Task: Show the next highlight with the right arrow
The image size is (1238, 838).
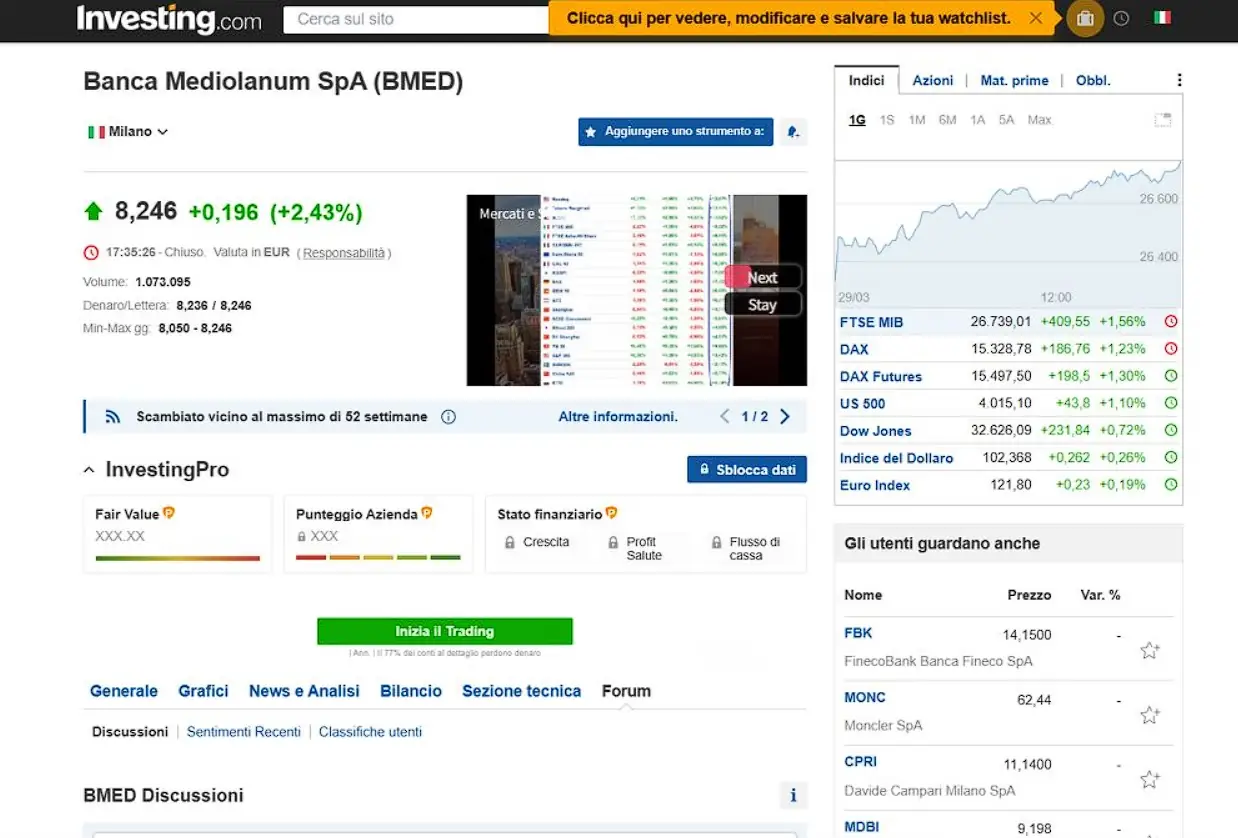Action: (x=785, y=417)
